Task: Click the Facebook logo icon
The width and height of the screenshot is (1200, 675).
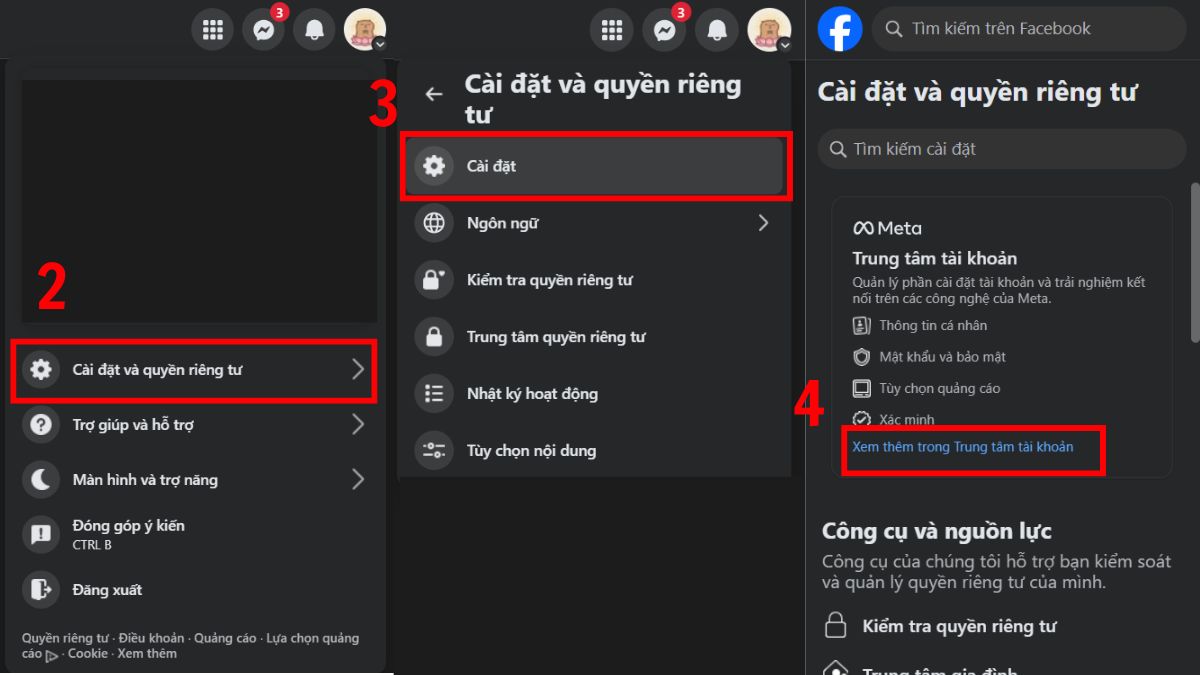Action: (840, 29)
